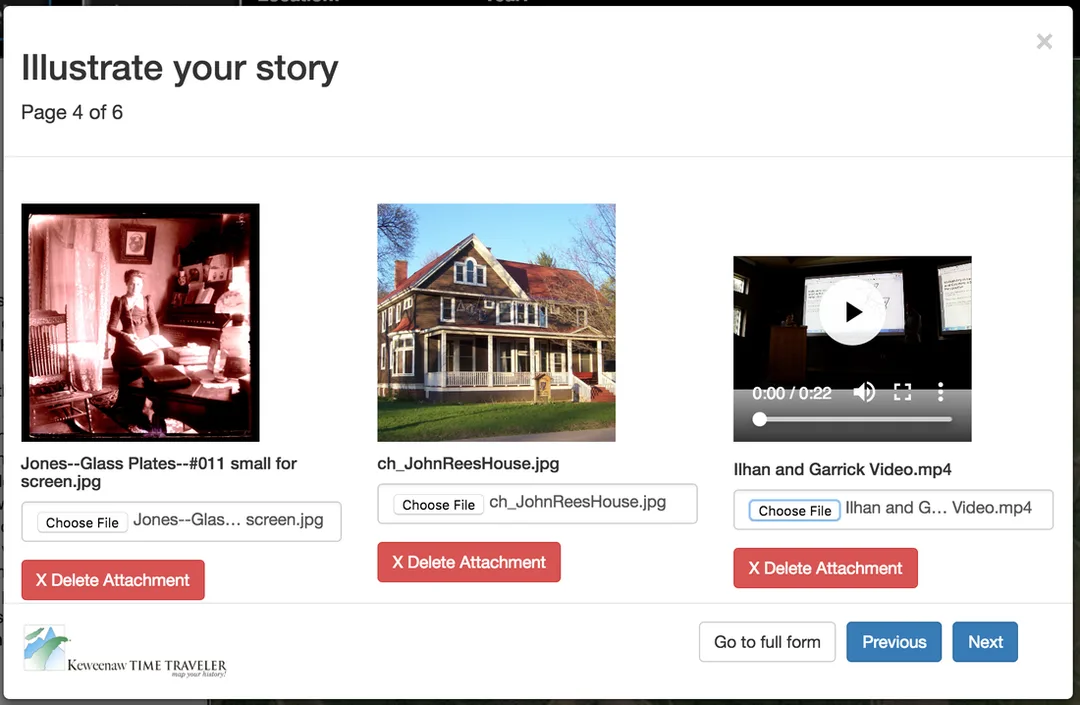Select the 'Ilhan and Garrick Video.mp4' caption
Viewport: 1080px width, 705px height.
[x=842, y=470]
